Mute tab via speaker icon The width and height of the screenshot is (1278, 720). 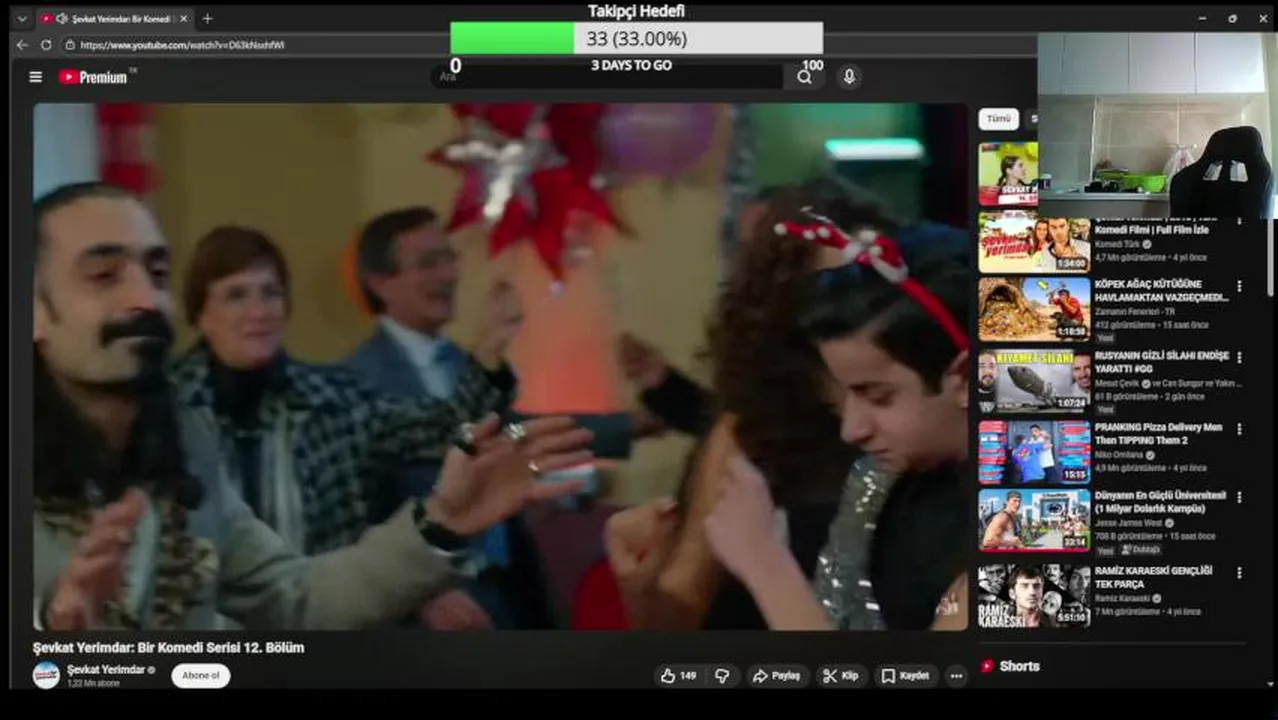62,18
